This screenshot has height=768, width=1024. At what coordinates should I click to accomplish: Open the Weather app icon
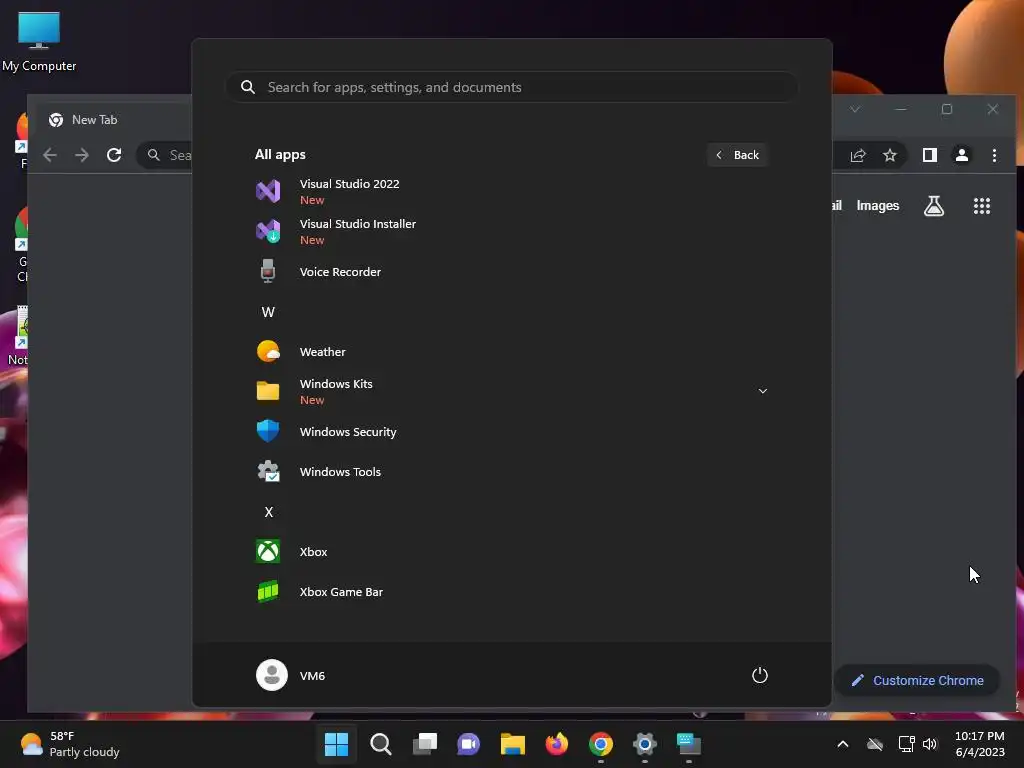pos(268,351)
